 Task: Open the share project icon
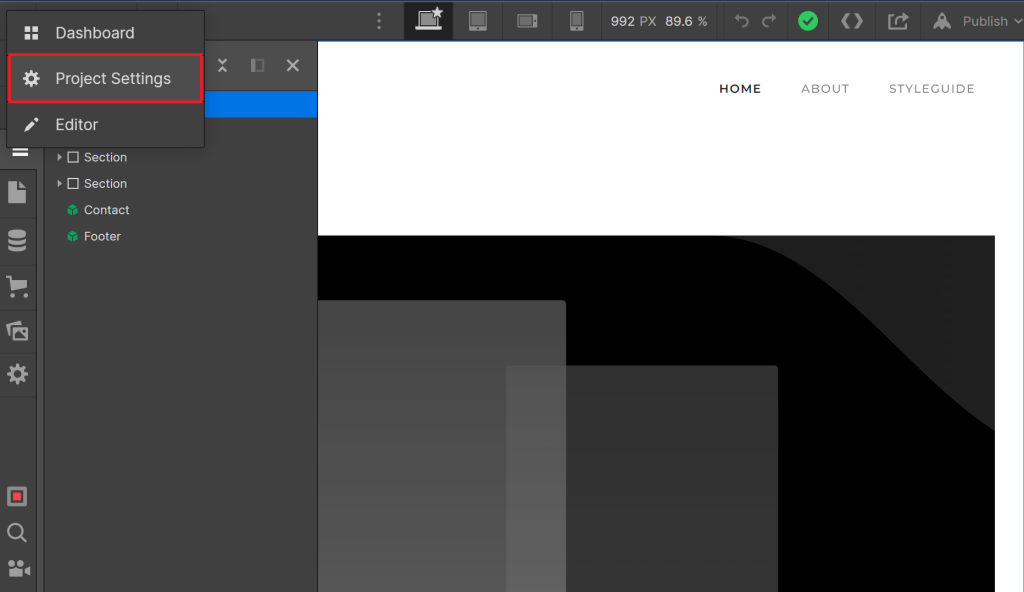point(898,21)
